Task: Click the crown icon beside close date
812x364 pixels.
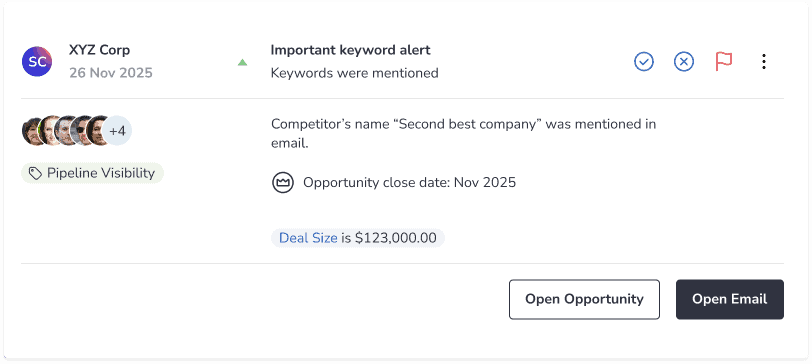Action: click(x=283, y=183)
